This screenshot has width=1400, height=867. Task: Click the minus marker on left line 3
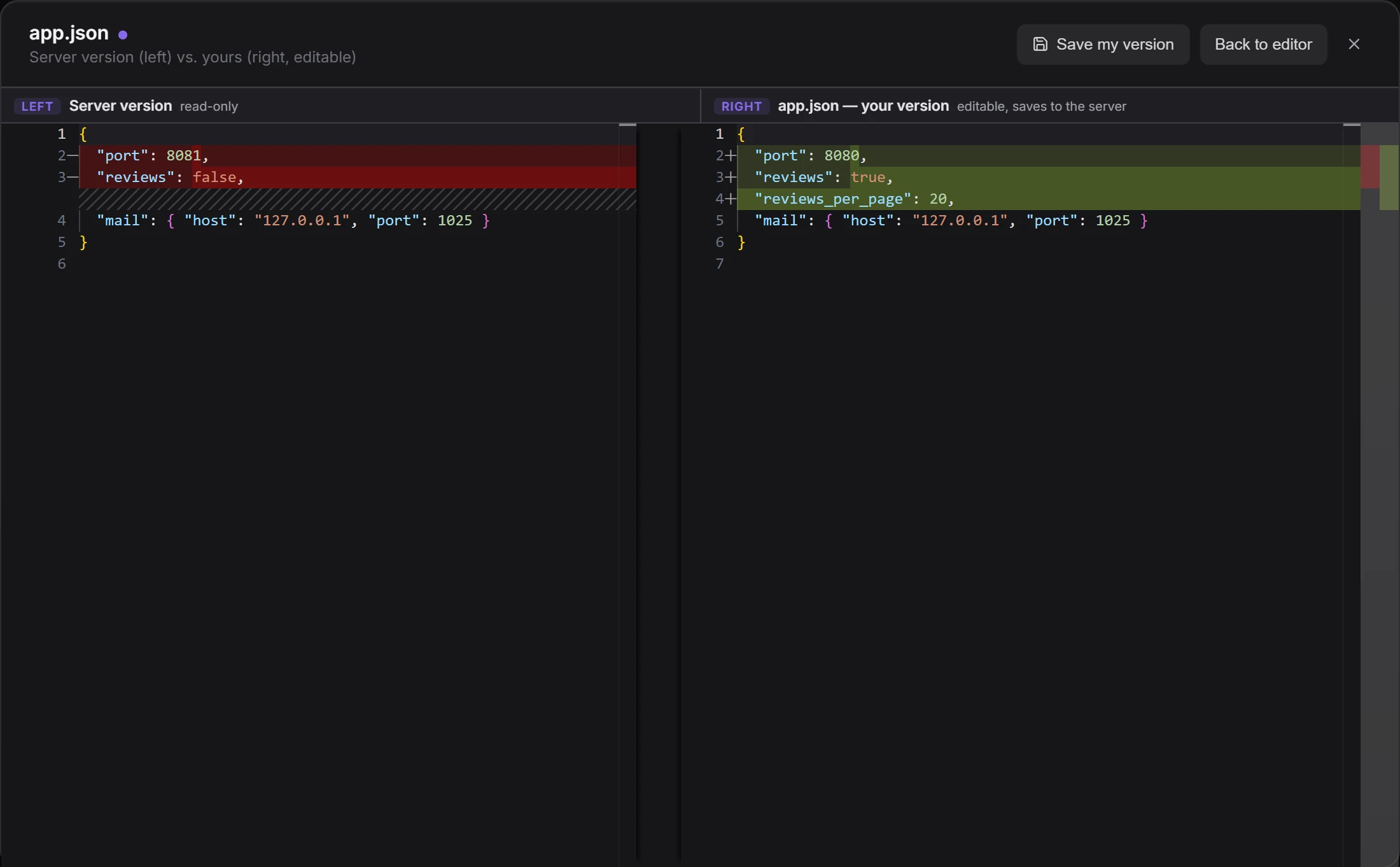coord(73,178)
